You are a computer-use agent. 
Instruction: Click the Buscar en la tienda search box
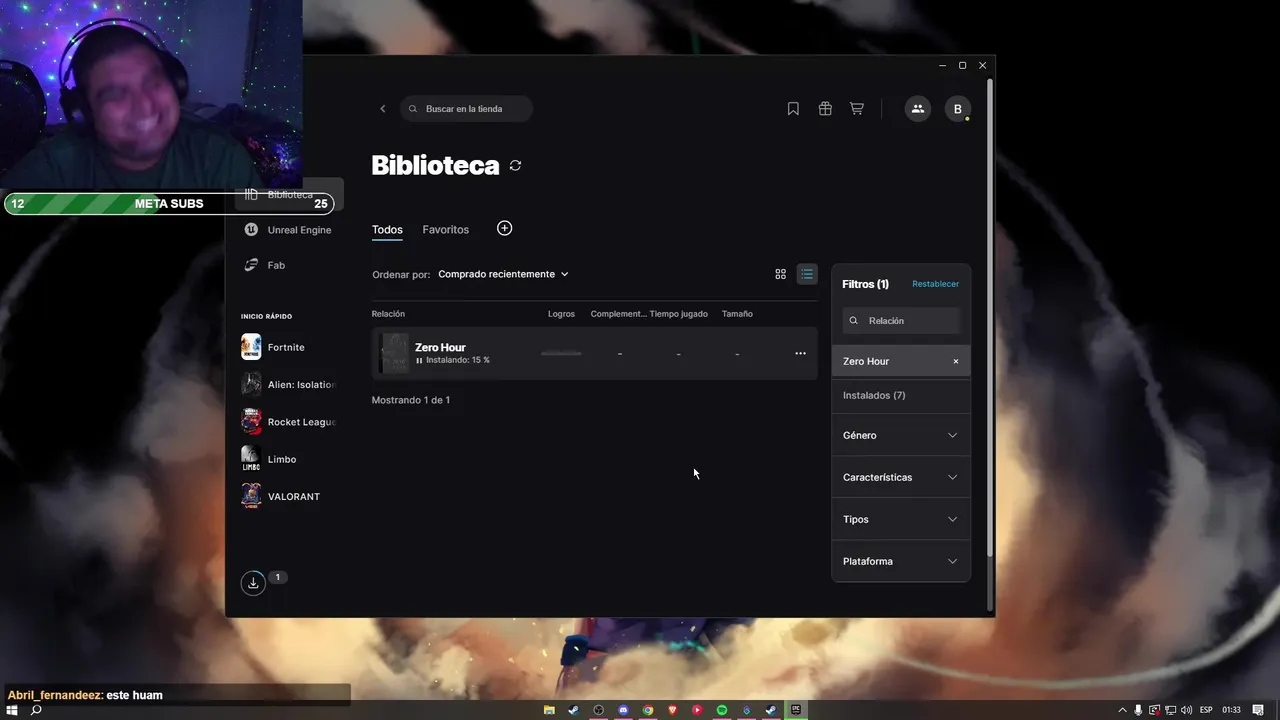[467, 109]
